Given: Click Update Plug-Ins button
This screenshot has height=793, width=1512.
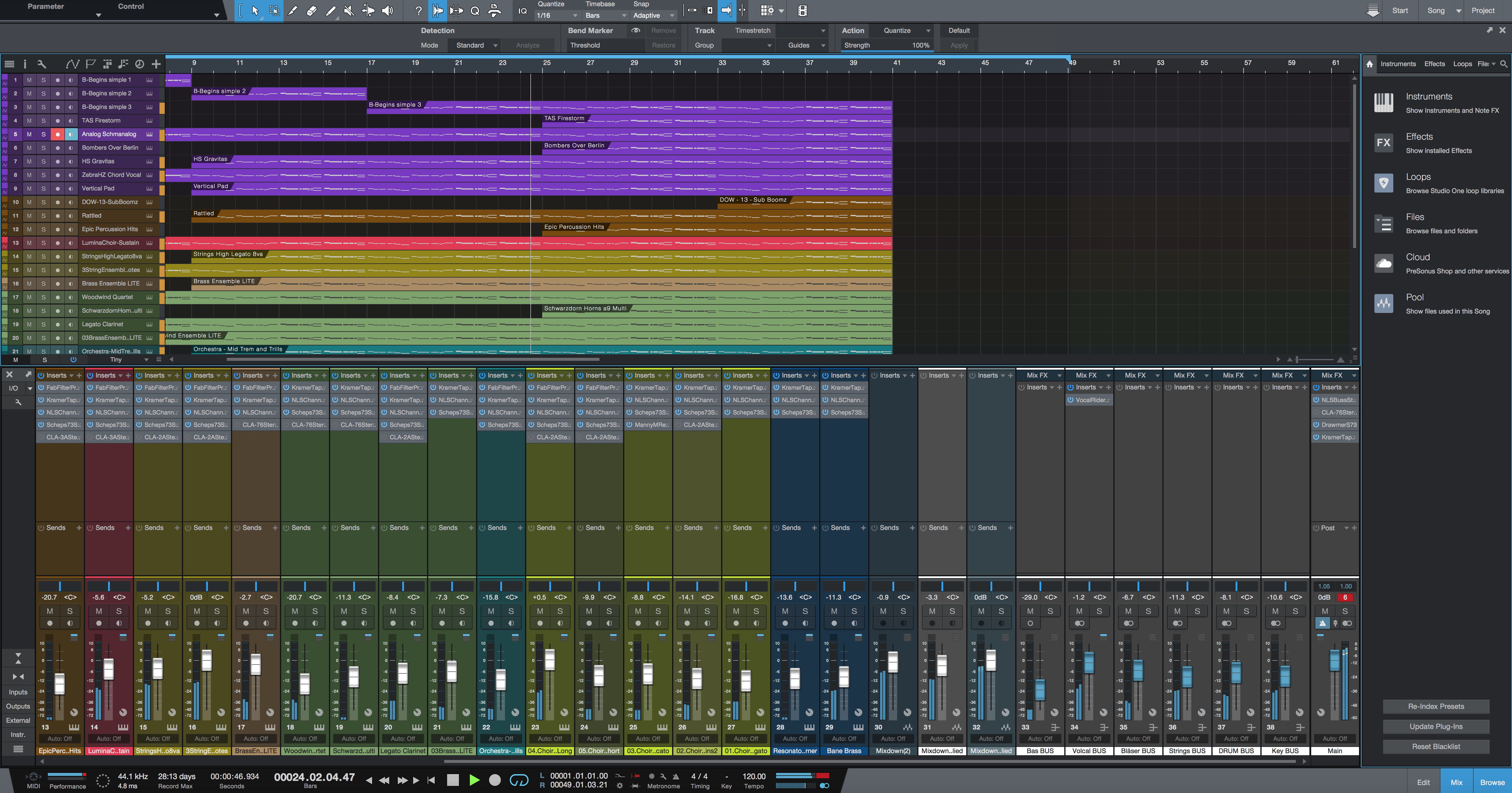Looking at the screenshot, I should click(1436, 726).
